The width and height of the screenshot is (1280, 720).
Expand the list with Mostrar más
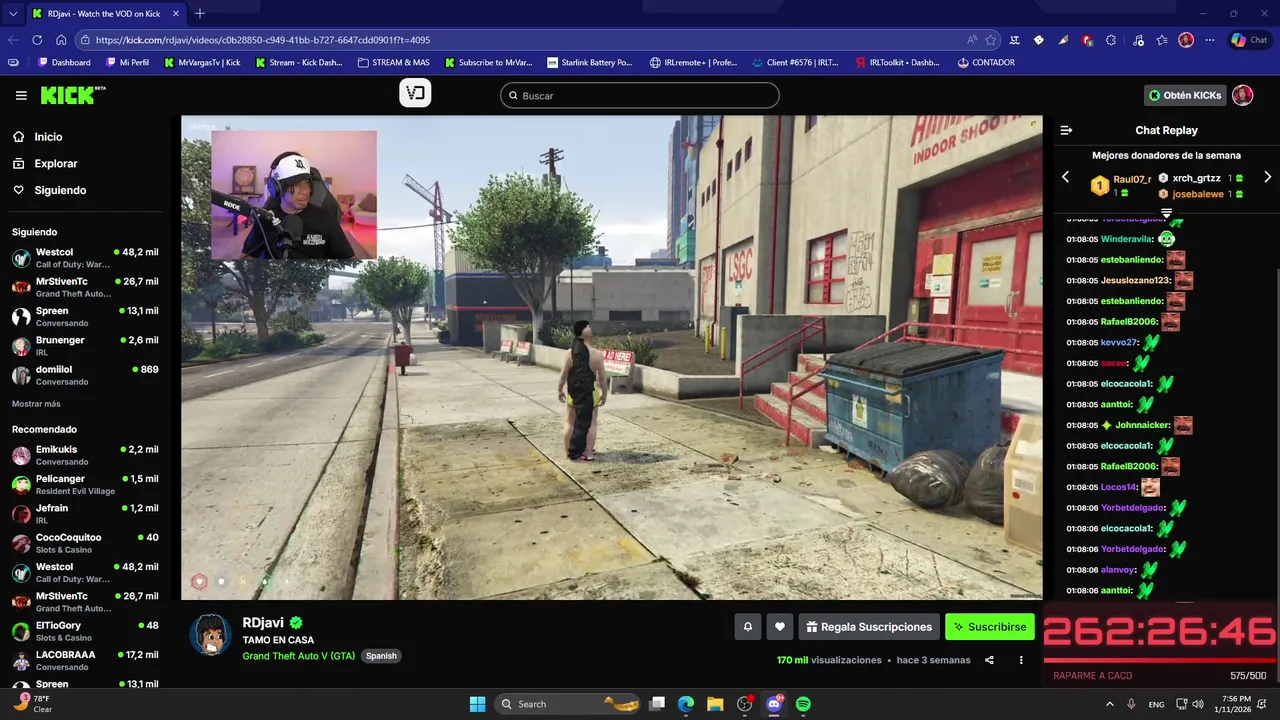coord(36,404)
